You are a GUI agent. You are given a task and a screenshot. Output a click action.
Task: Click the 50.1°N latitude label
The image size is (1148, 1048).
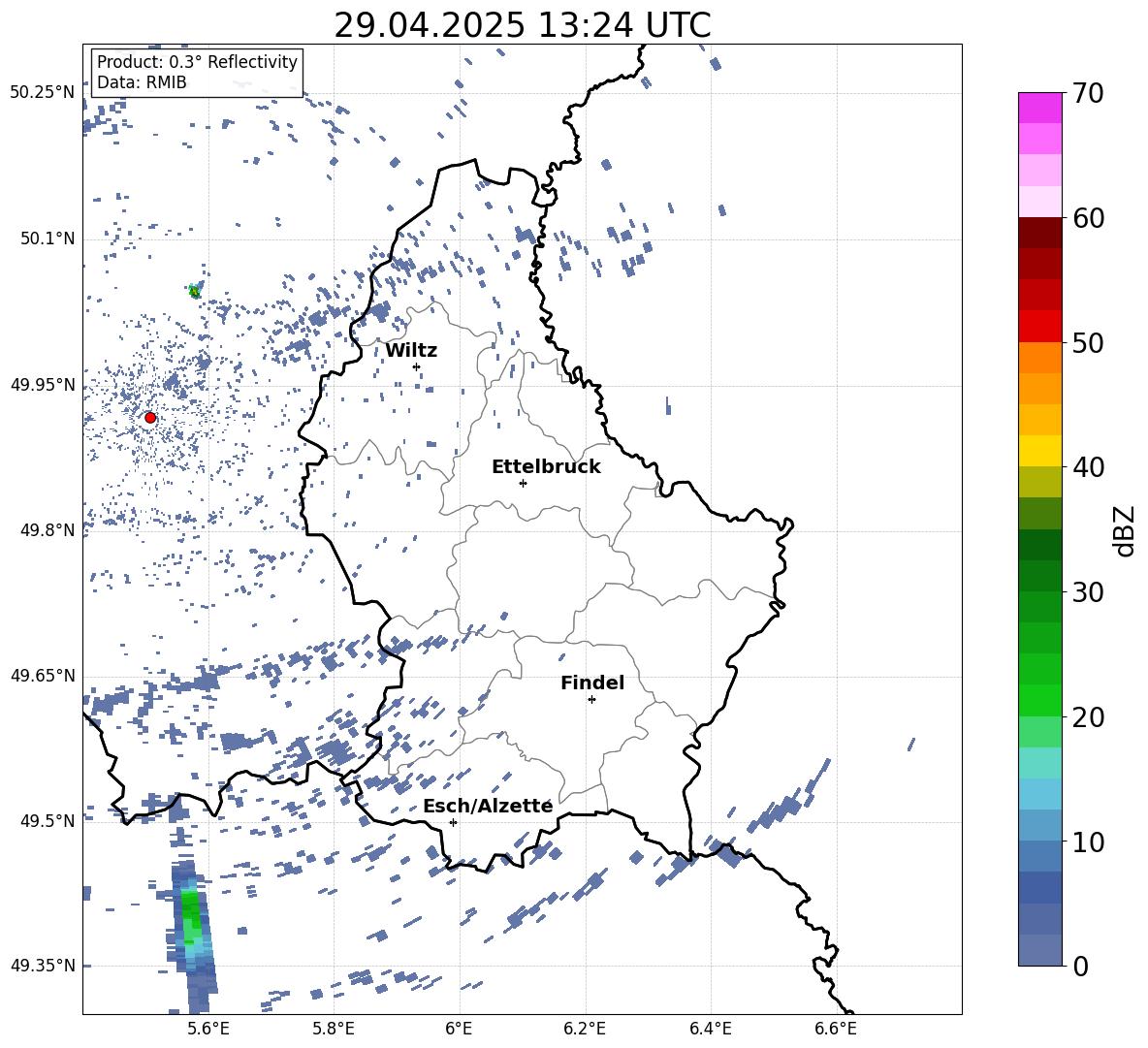coord(48,238)
